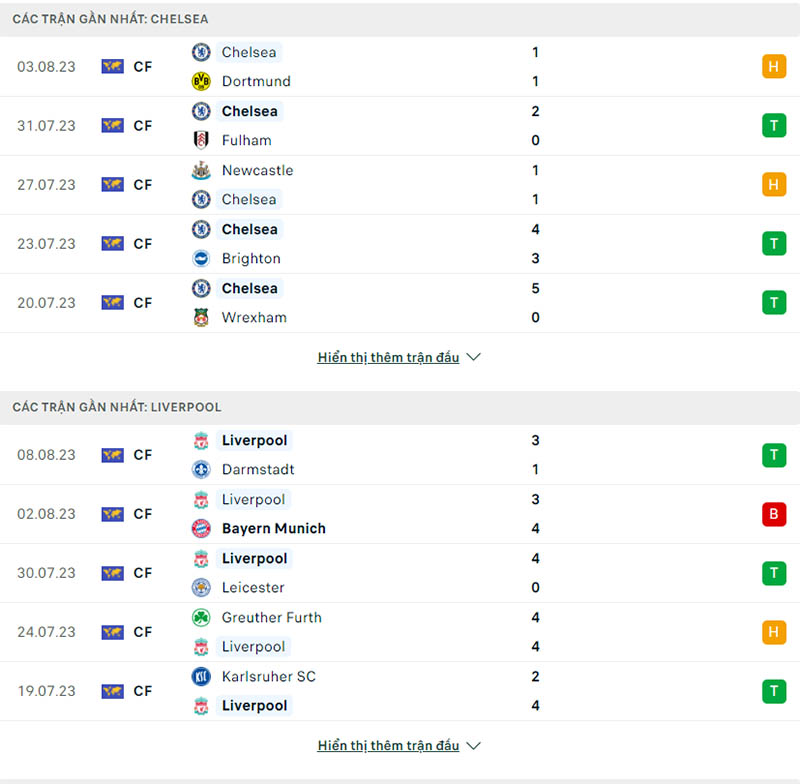The height and width of the screenshot is (784, 800).
Task: Click the Dortmund club crest icon
Action: point(201,81)
